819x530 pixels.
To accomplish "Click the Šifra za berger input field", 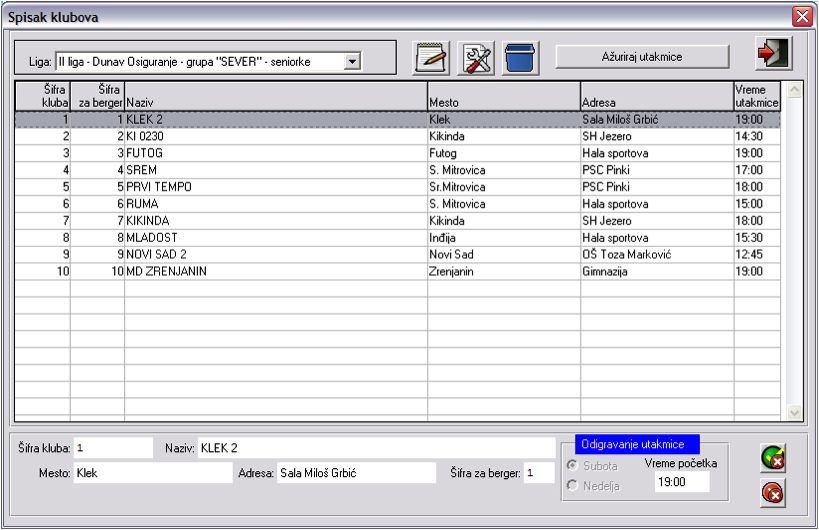I will 539,473.
